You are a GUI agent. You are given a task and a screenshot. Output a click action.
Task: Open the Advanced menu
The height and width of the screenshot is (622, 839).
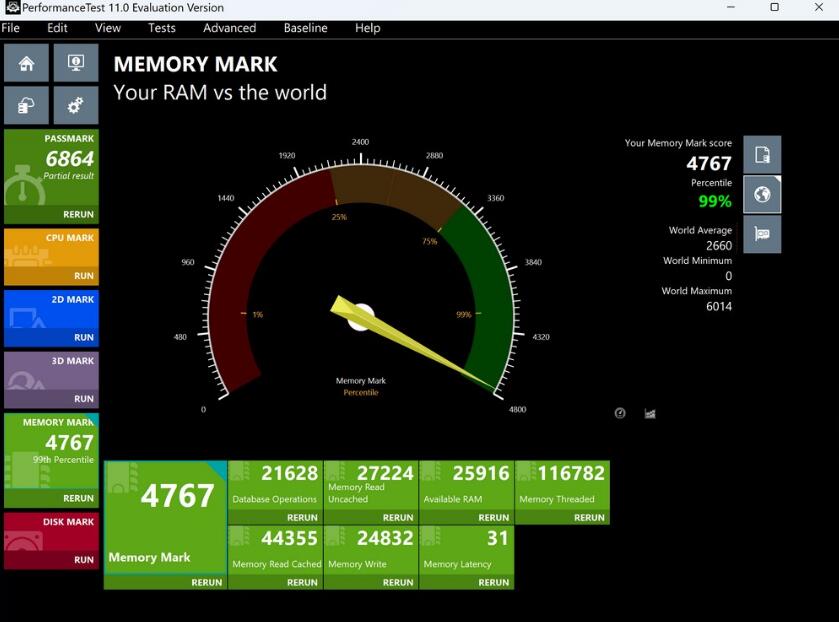point(229,28)
